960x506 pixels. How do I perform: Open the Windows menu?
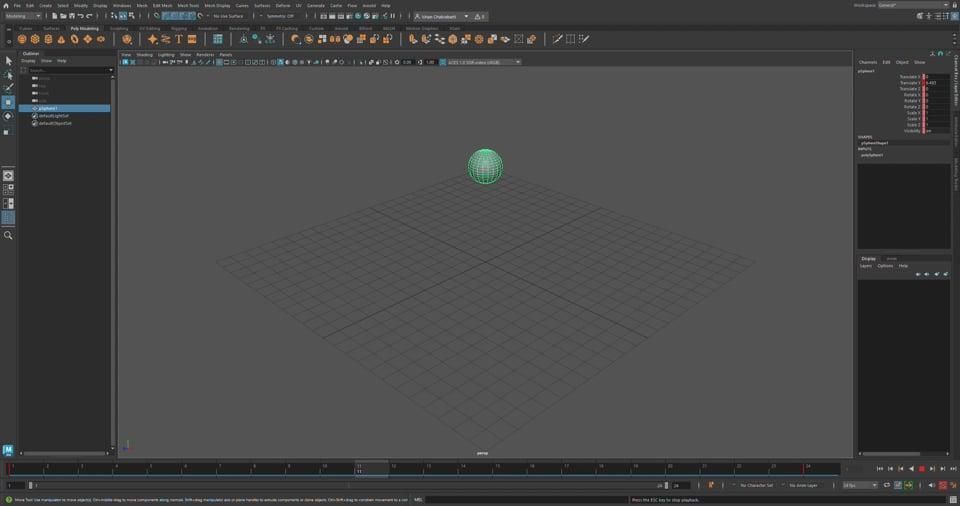point(122,6)
